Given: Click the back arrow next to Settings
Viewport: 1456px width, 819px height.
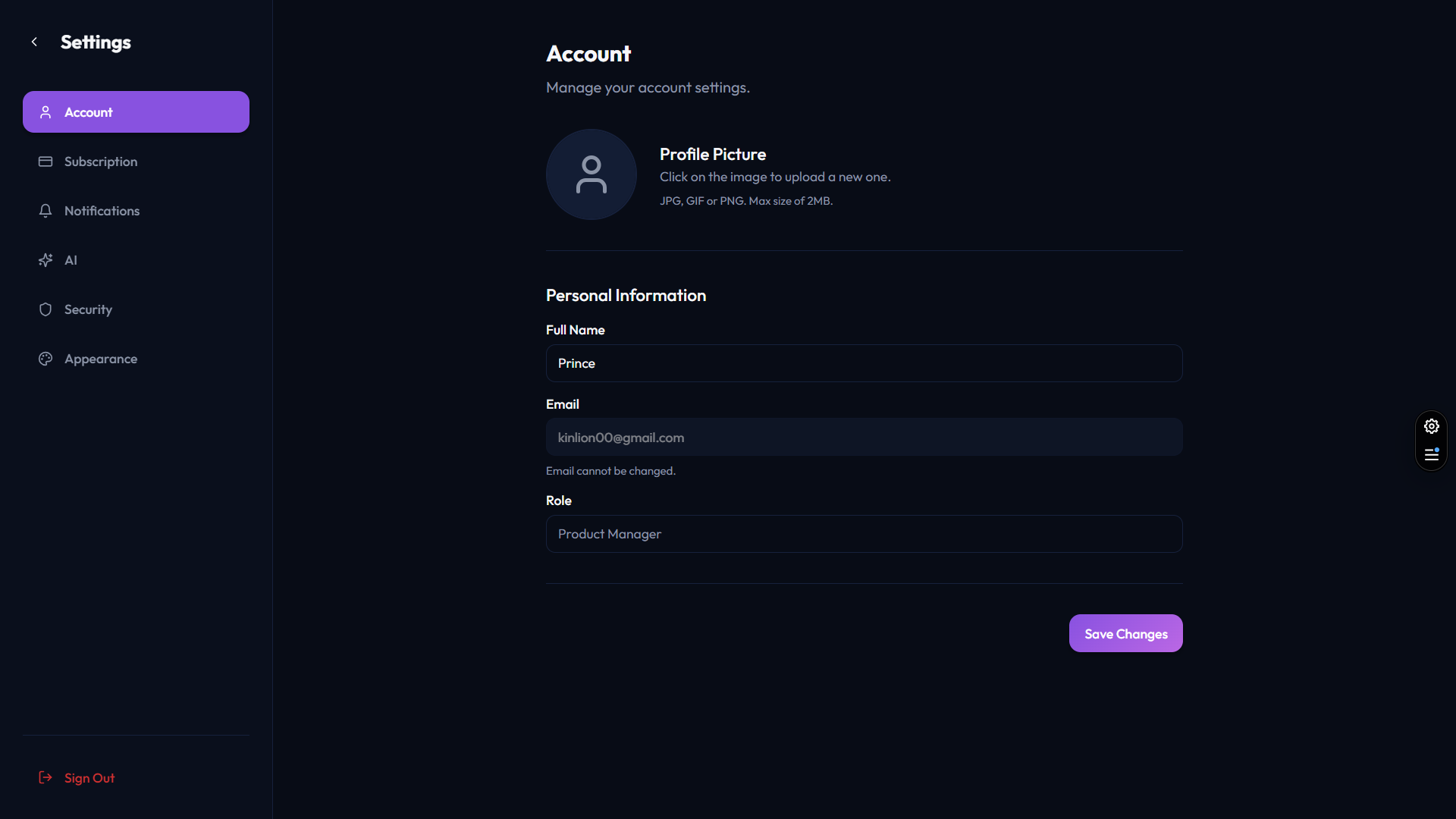Looking at the screenshot, I should 34,42.
